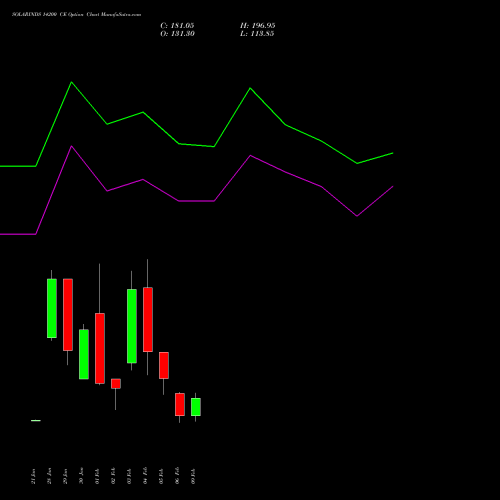
Task: Select the small red candlestick above 02 Feb
Action: coord(116,384)
